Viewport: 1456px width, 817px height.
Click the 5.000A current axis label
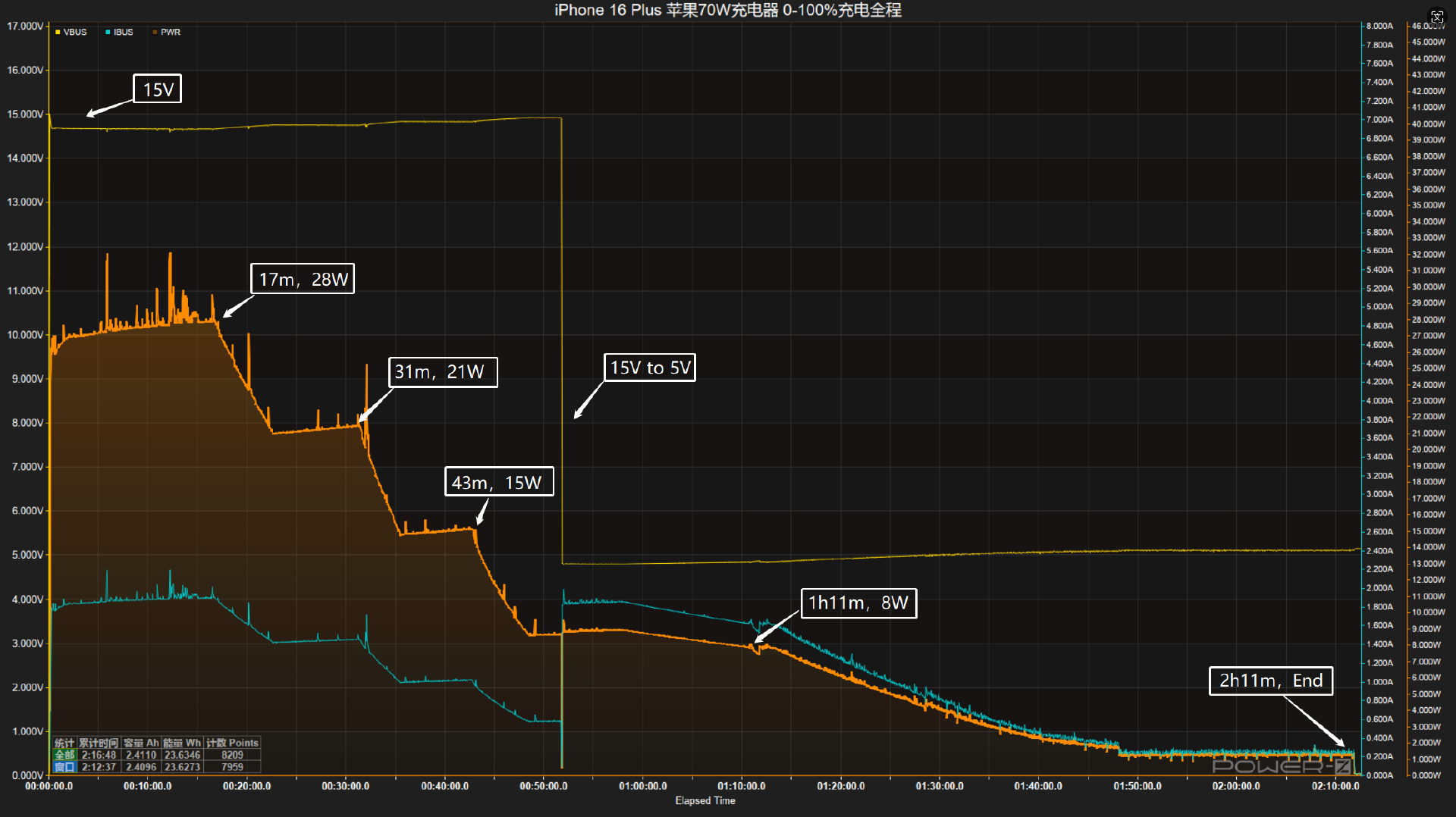1379,307
